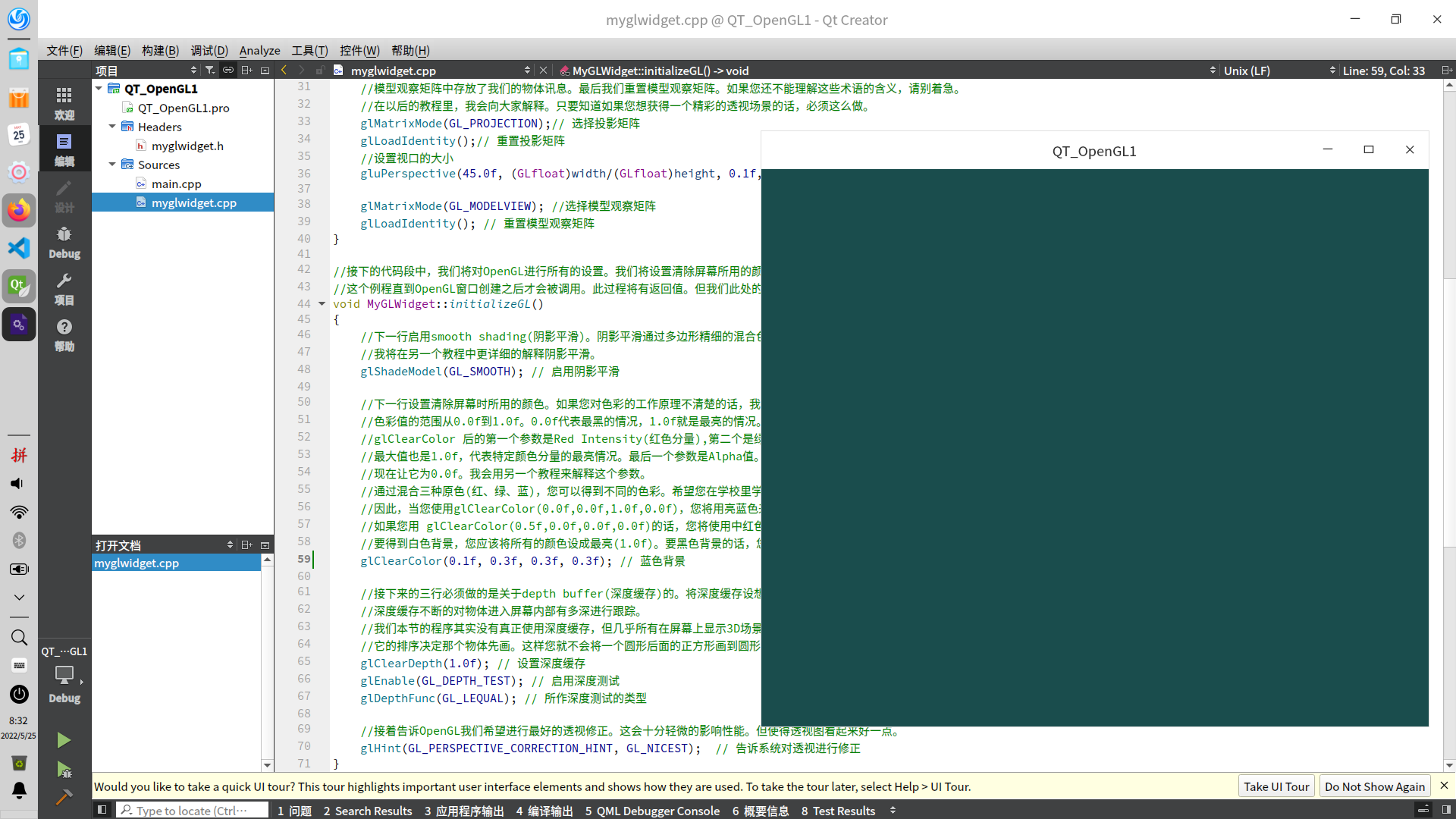
Task: Collapse the Sources folder
Action: [112, 165]
